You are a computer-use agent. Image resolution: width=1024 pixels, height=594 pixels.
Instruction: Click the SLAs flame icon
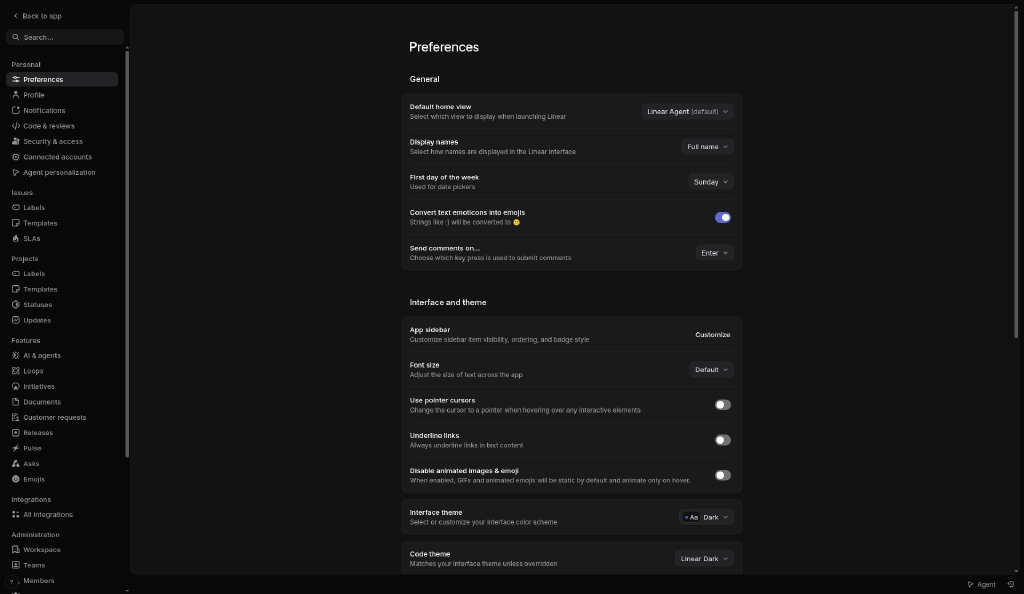click(x=16, y=239)
